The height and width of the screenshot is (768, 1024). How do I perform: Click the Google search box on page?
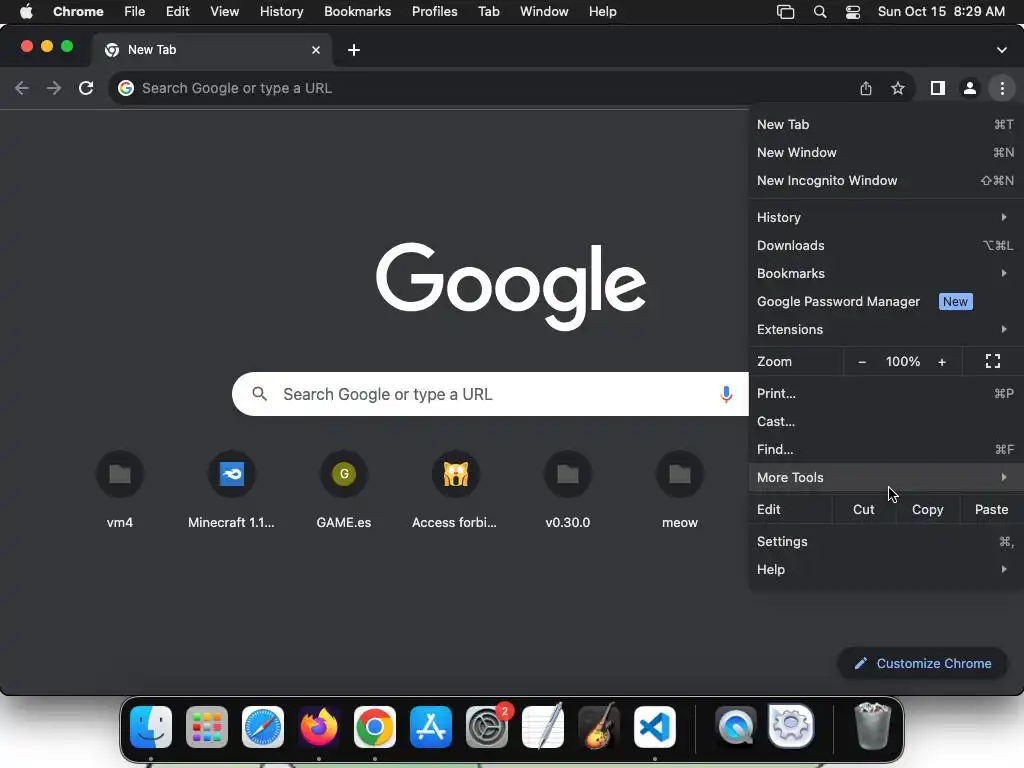tap(490, 394)
